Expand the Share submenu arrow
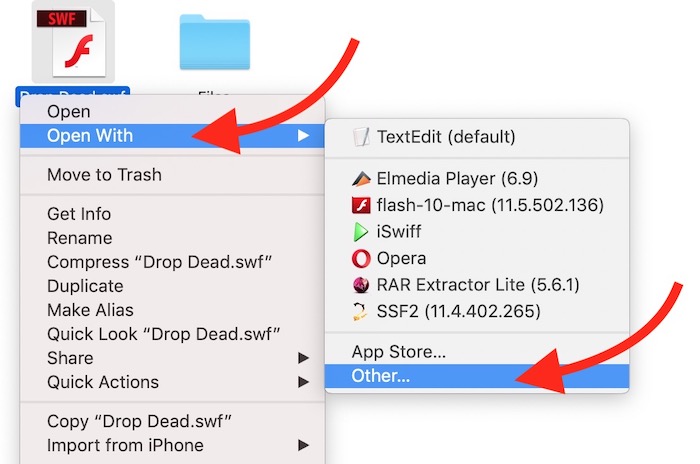Screen dimensions: 700x464 click(304, 358)
